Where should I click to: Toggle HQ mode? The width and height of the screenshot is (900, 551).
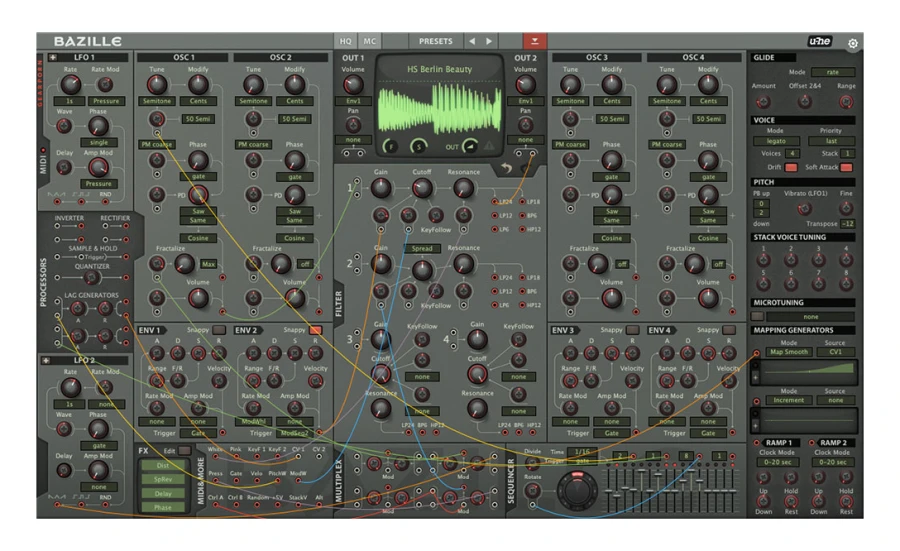click(346, 41)
